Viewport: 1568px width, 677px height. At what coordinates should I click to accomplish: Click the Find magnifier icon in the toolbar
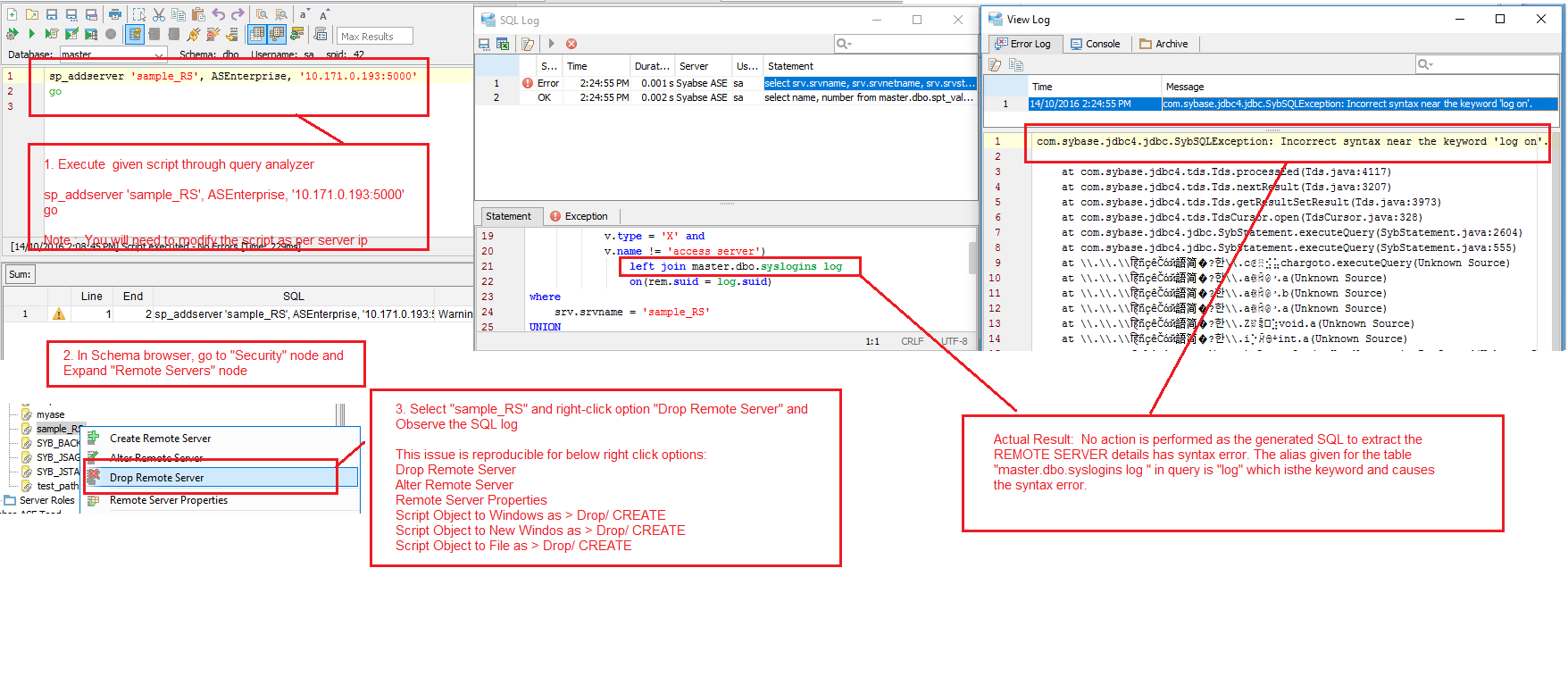pyautogui.click(x=262, y=14)
